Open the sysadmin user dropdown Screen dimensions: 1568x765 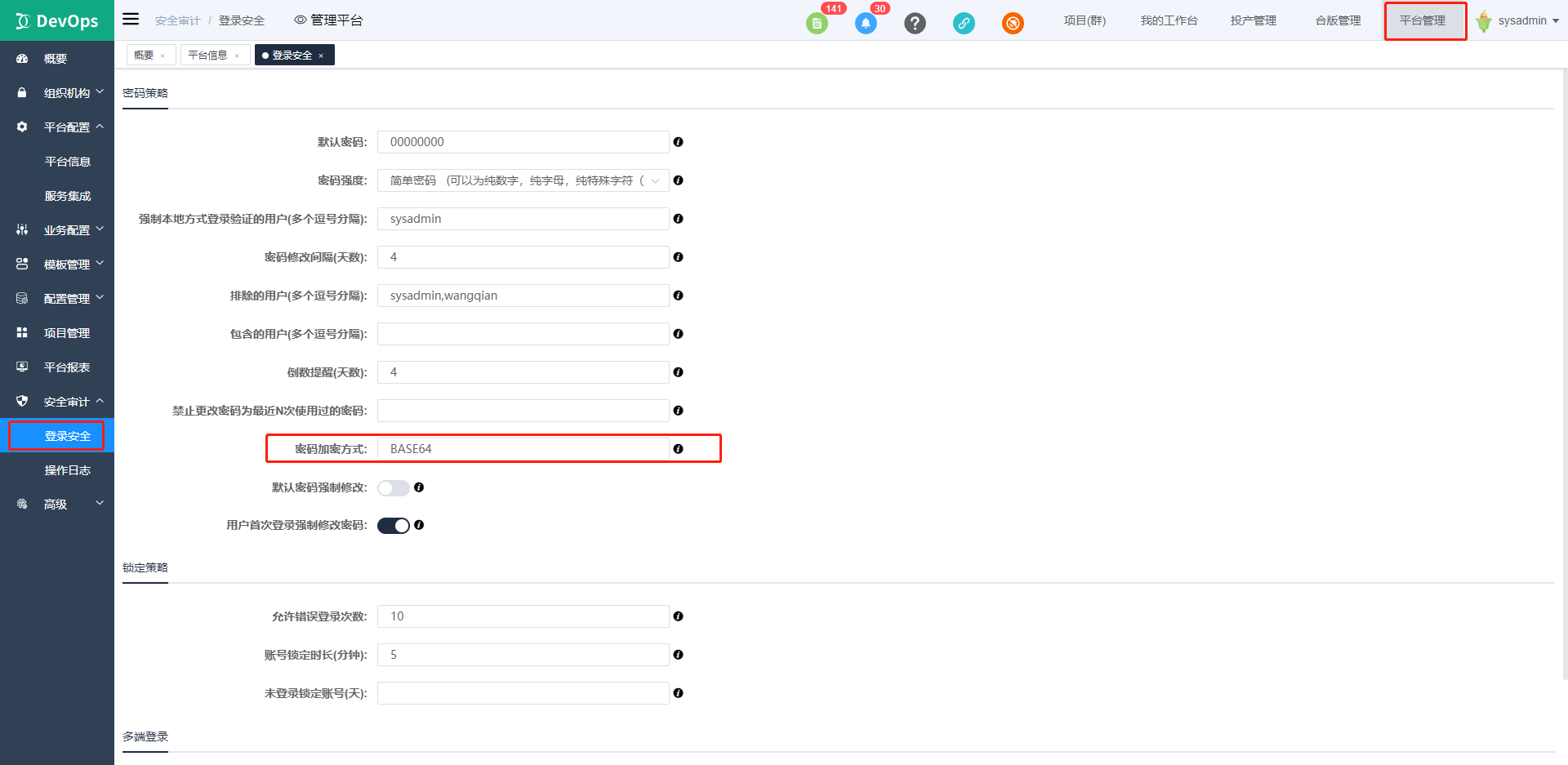(1521, 21)
